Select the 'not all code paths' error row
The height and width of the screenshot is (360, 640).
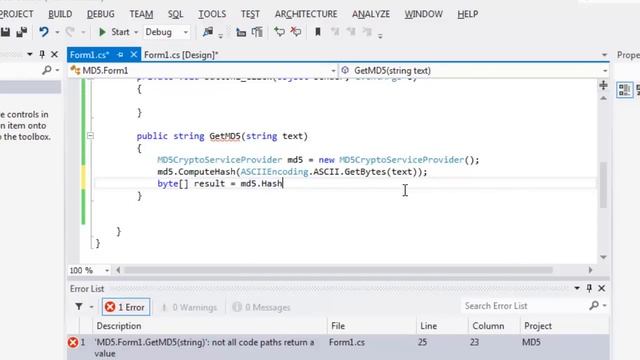point(338,347)
